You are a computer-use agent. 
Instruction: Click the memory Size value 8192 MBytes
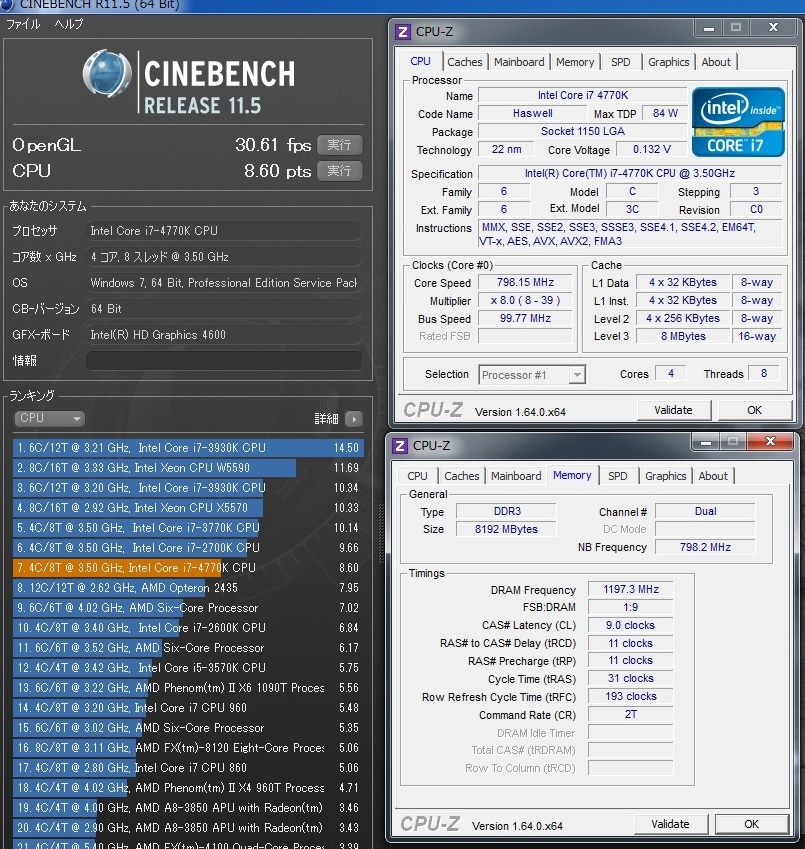(x=506, y=529)
